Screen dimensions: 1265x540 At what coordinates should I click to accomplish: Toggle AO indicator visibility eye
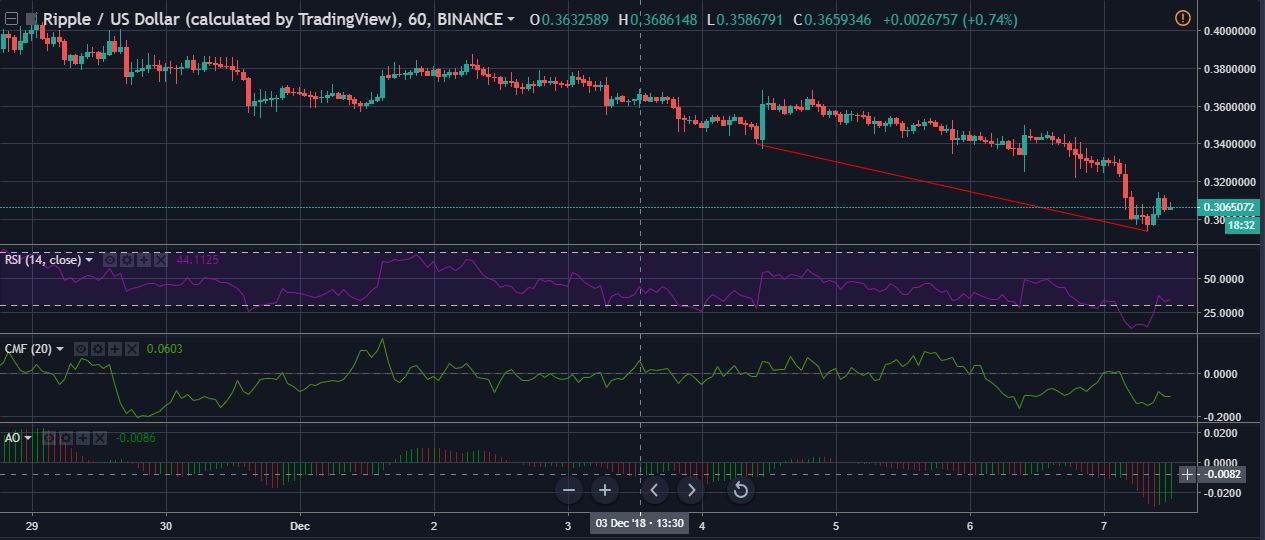click(49, 438)
